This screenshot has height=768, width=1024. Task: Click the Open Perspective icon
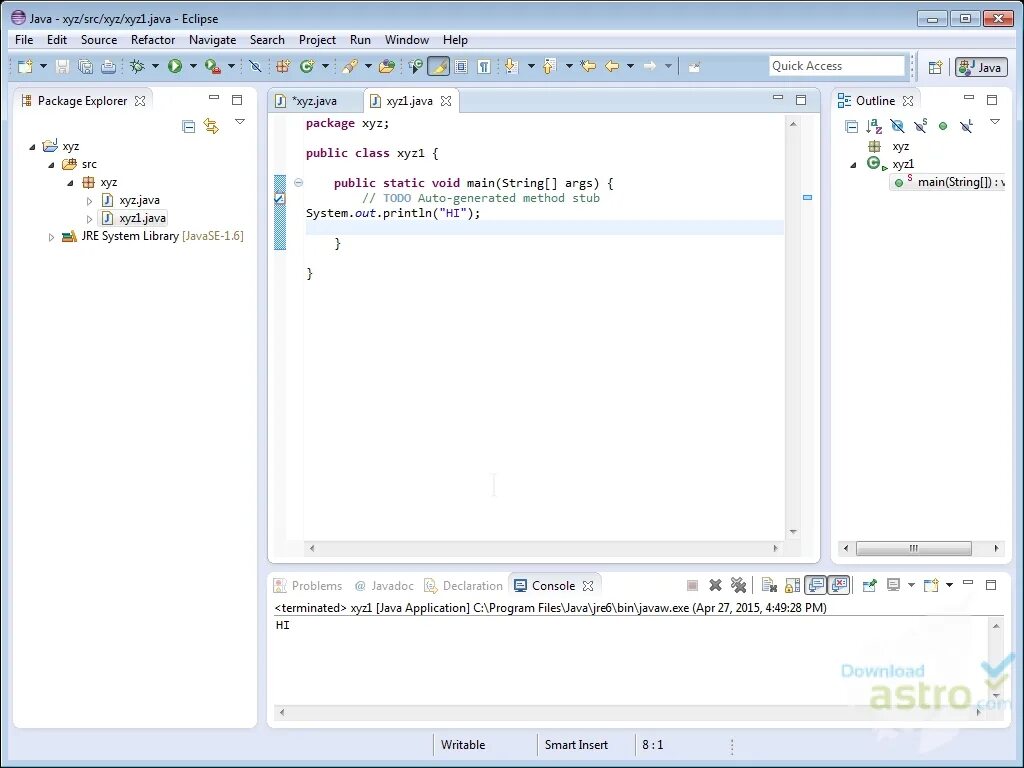[935, 67]
